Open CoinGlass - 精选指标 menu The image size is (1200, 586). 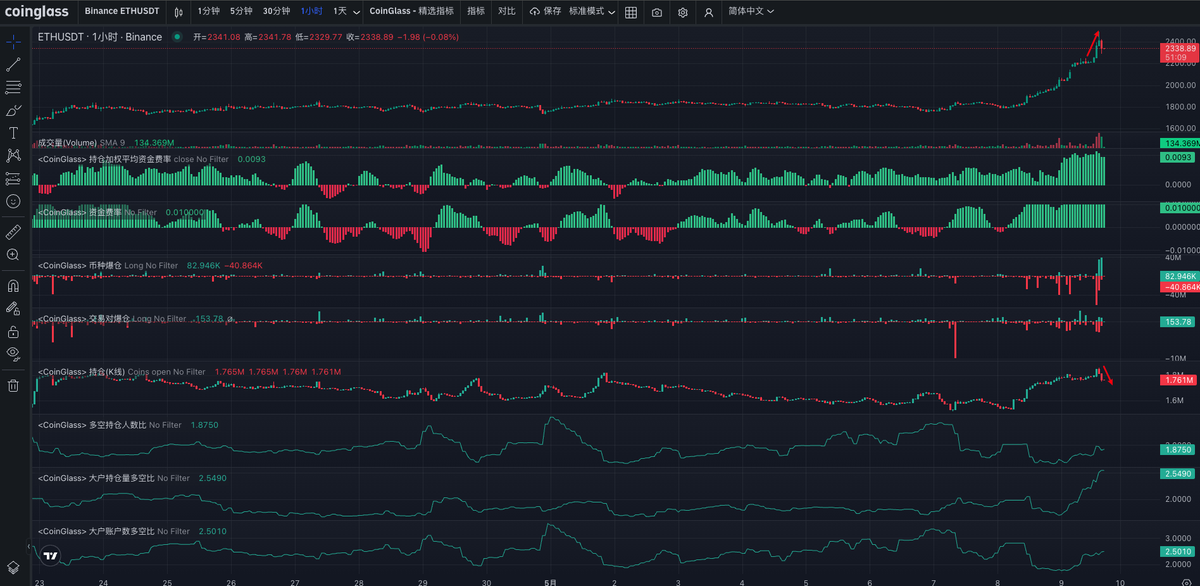[x=411, y=11]
